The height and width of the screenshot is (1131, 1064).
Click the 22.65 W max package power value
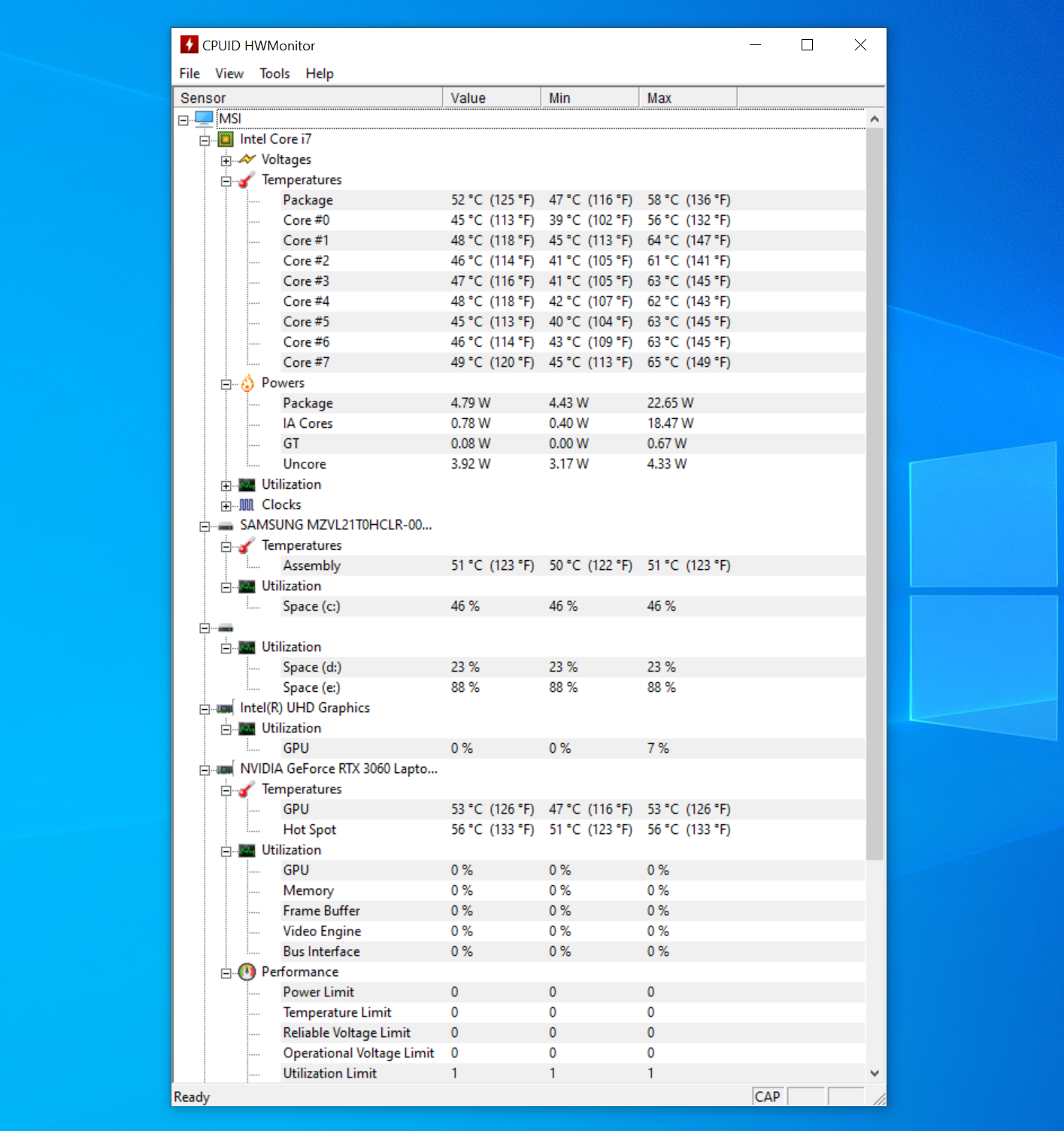(670, 403)
